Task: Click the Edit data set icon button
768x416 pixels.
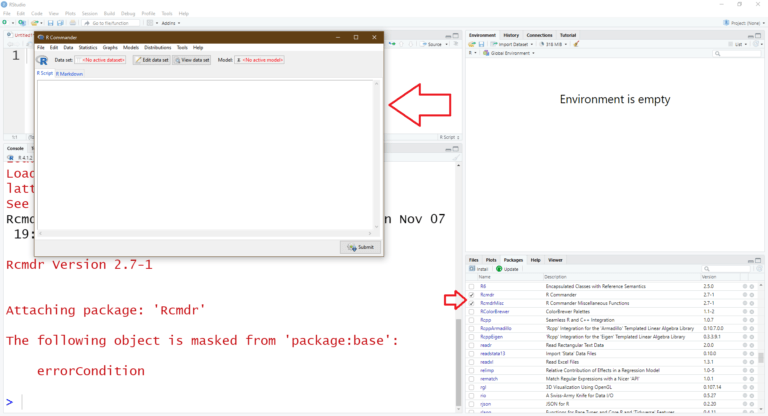Action: coord(151,60)
